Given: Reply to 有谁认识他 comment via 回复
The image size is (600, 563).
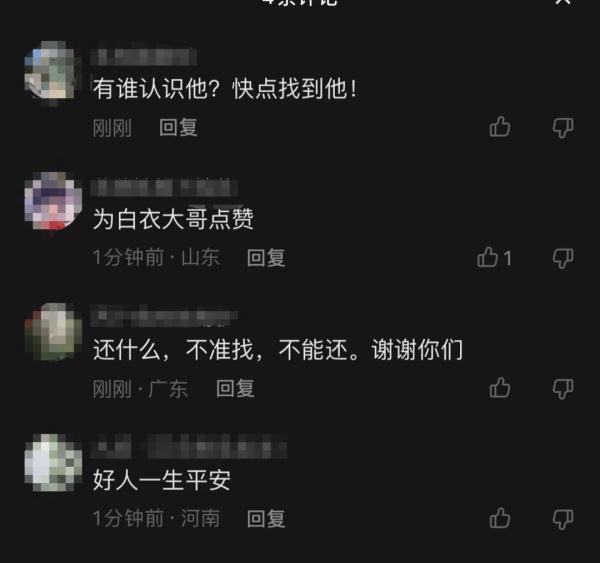Looking at the screenshot, I should coord(178,127).
